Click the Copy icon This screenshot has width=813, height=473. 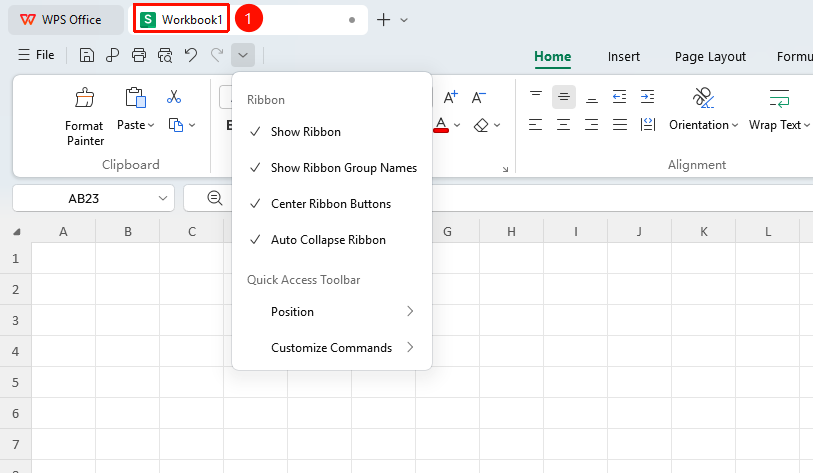coord(176,125)
